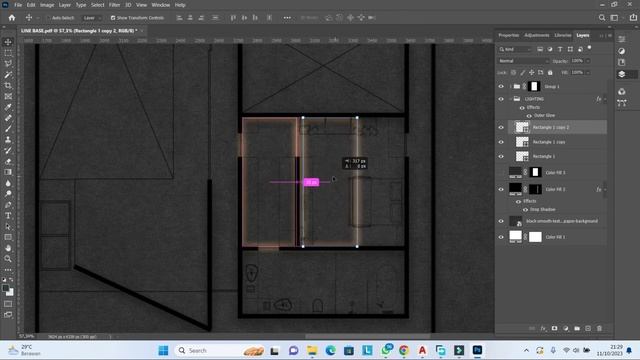
Task: Create a new layer icon
Action: [588, 328]
